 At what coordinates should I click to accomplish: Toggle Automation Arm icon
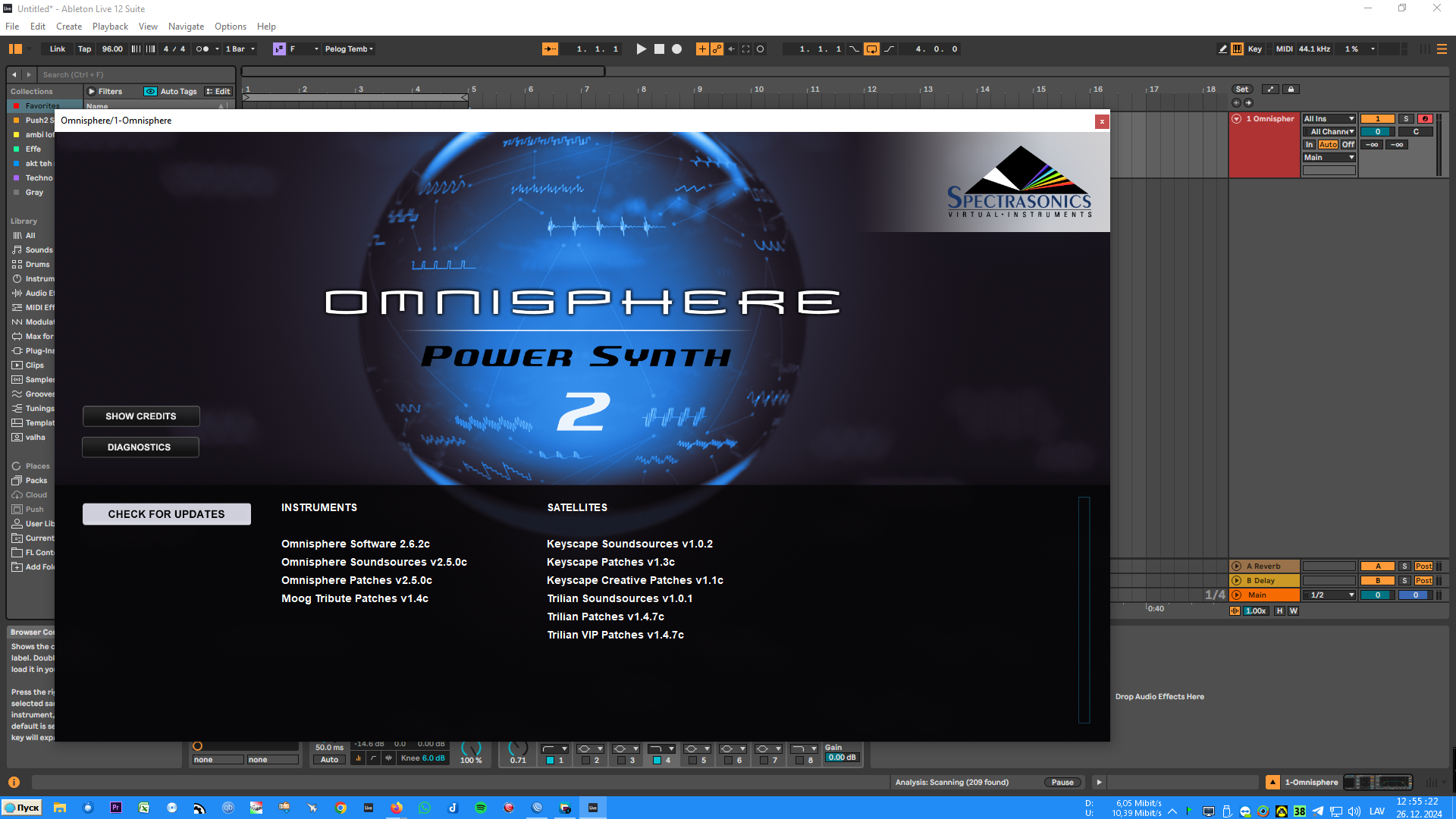point(717,49)
